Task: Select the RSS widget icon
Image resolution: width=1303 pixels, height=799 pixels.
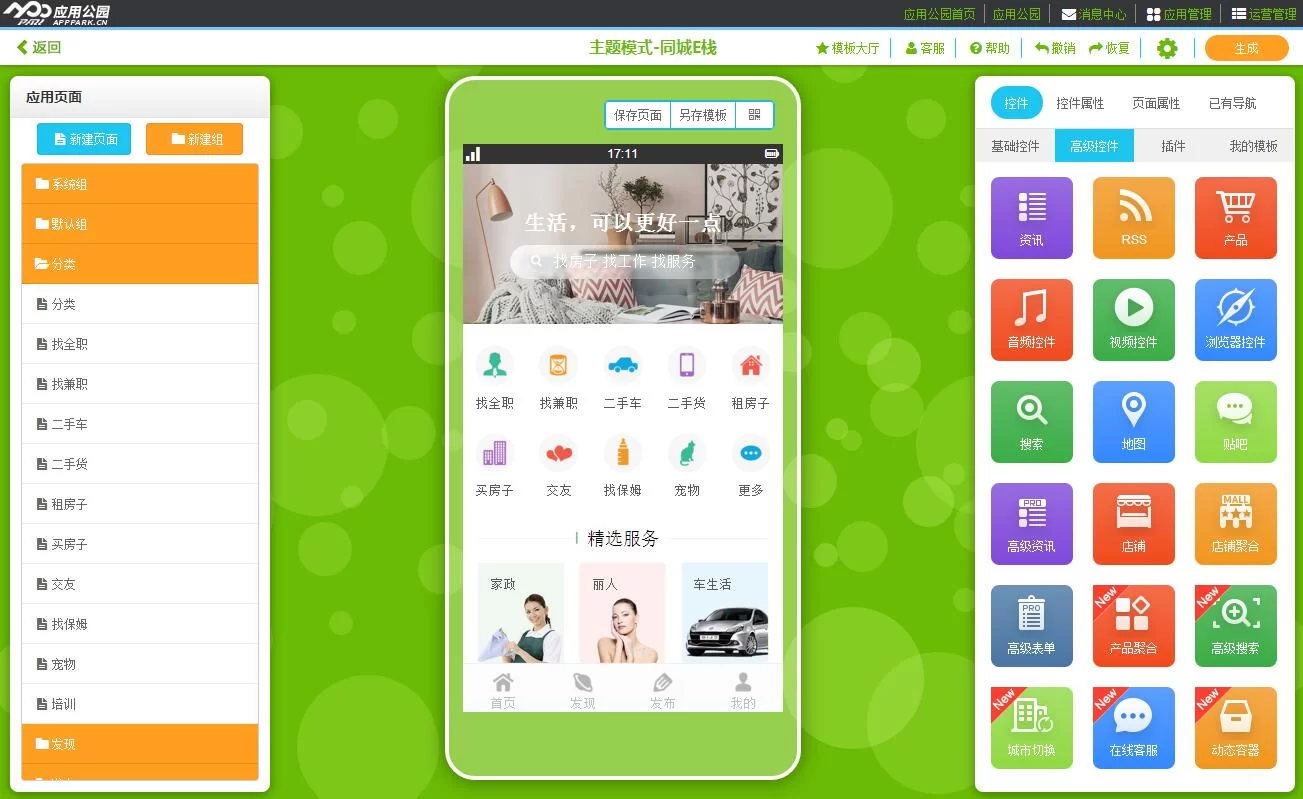Action: 1133,218
